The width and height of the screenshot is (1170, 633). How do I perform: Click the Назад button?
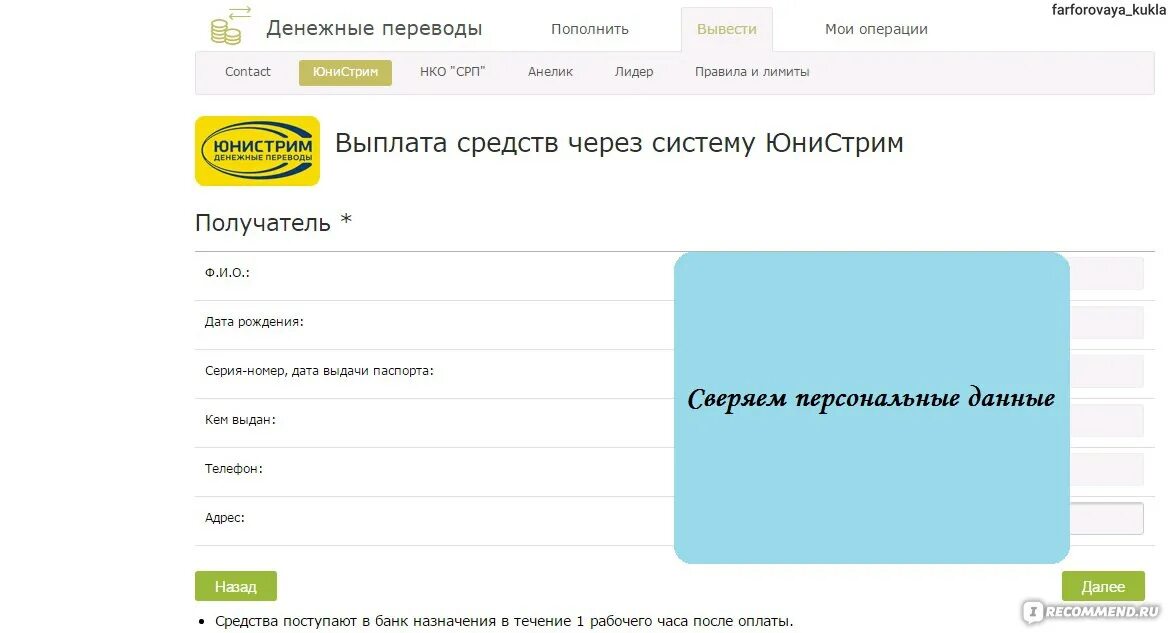click(x=236, y=586)
